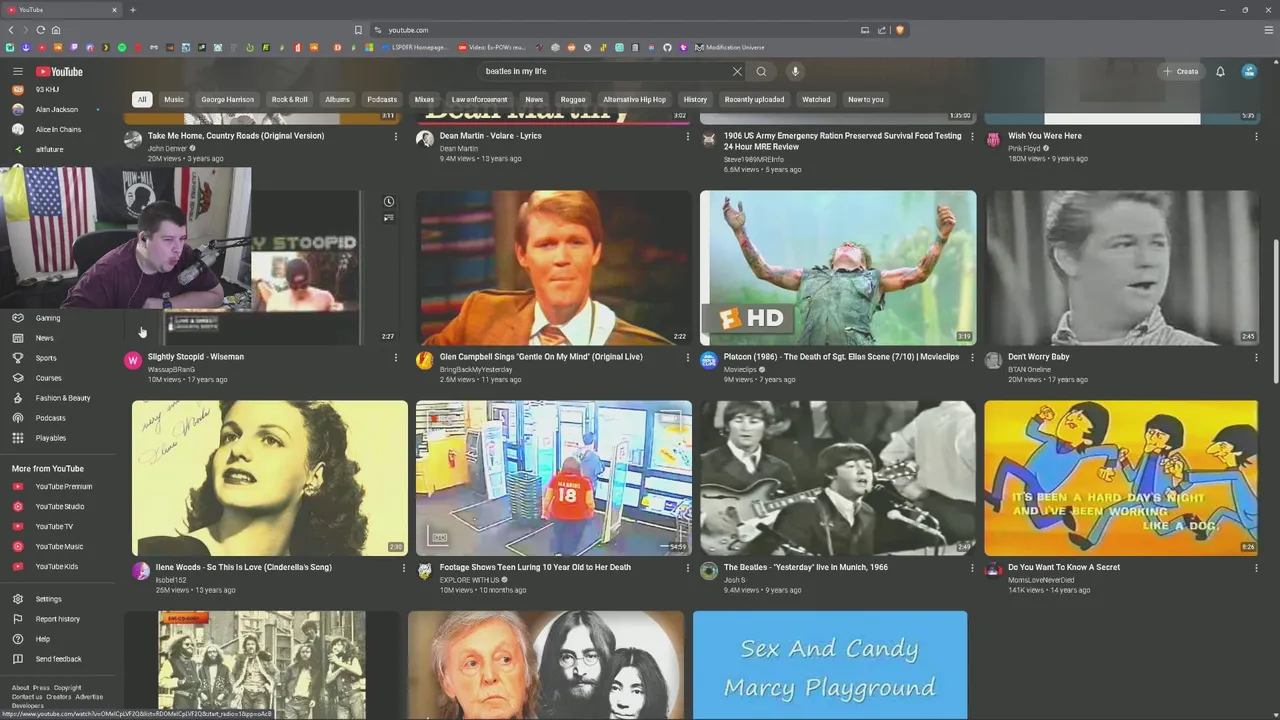Open options menu for Ilene Woods video
The width and height of the screenshot is (1280, 720).
404,568
